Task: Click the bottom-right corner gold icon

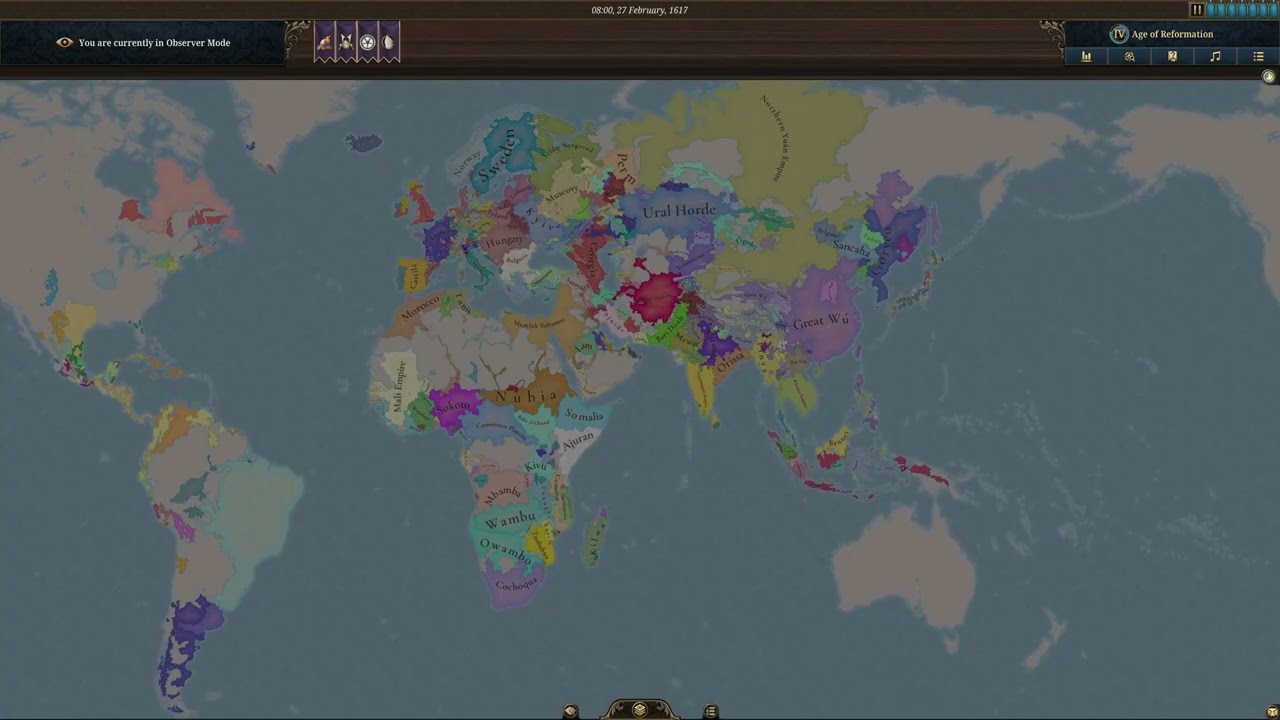Action: click(1272, 711)
